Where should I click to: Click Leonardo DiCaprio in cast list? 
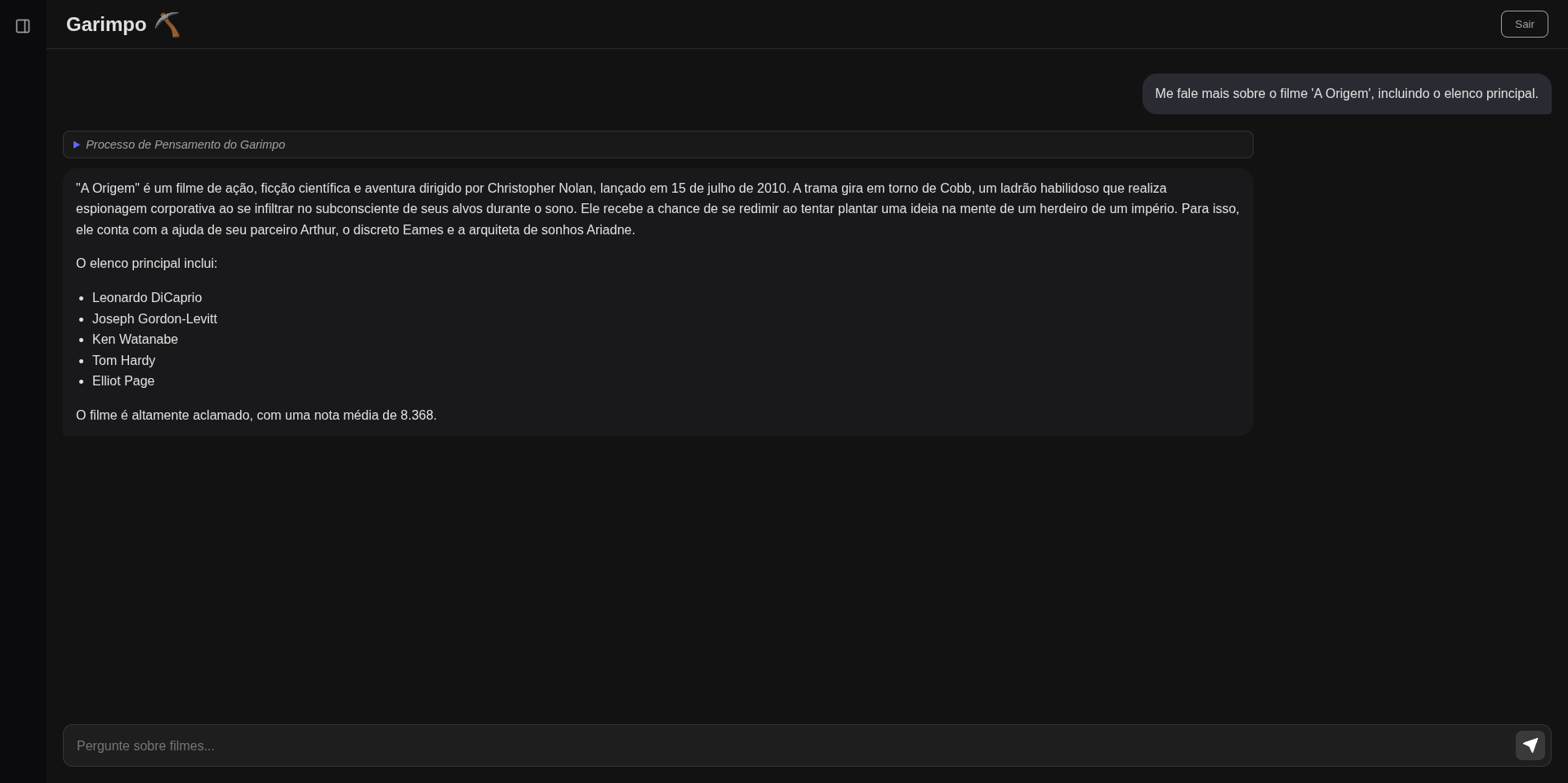click(x=147, y=298)
